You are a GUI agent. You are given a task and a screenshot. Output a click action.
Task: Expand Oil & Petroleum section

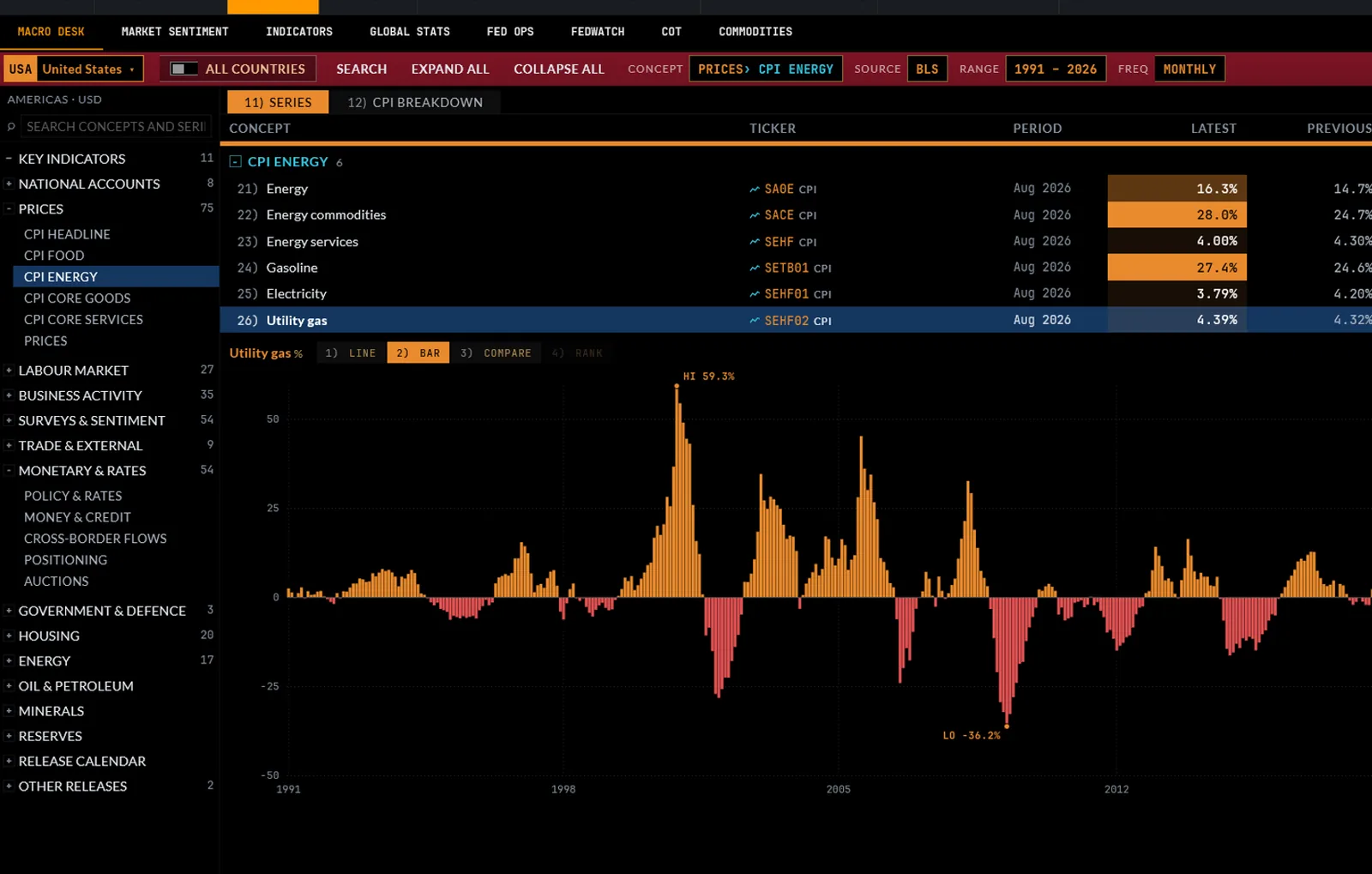(9, 685)
